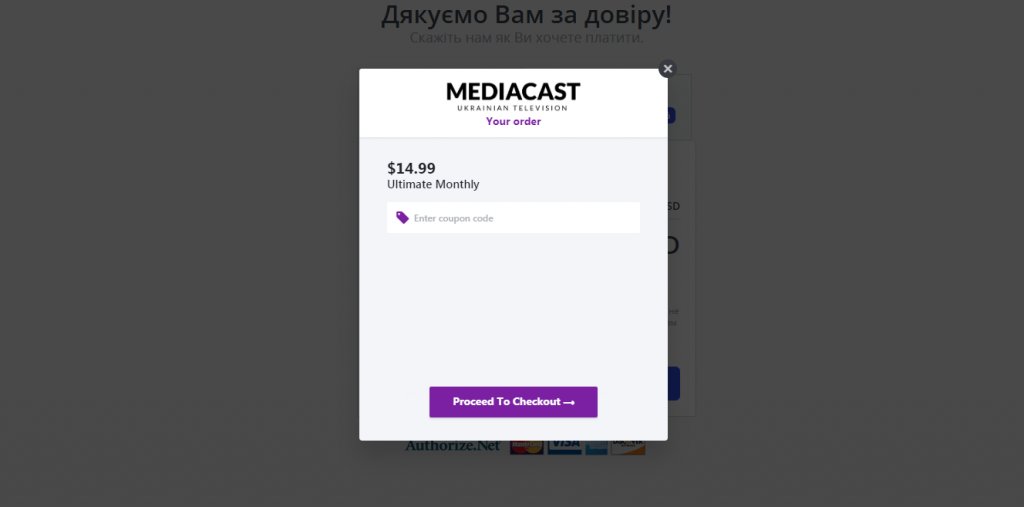Screen dimensions: 1024x507
Task: Close the order popup with the X
Action: pos(667,69)
